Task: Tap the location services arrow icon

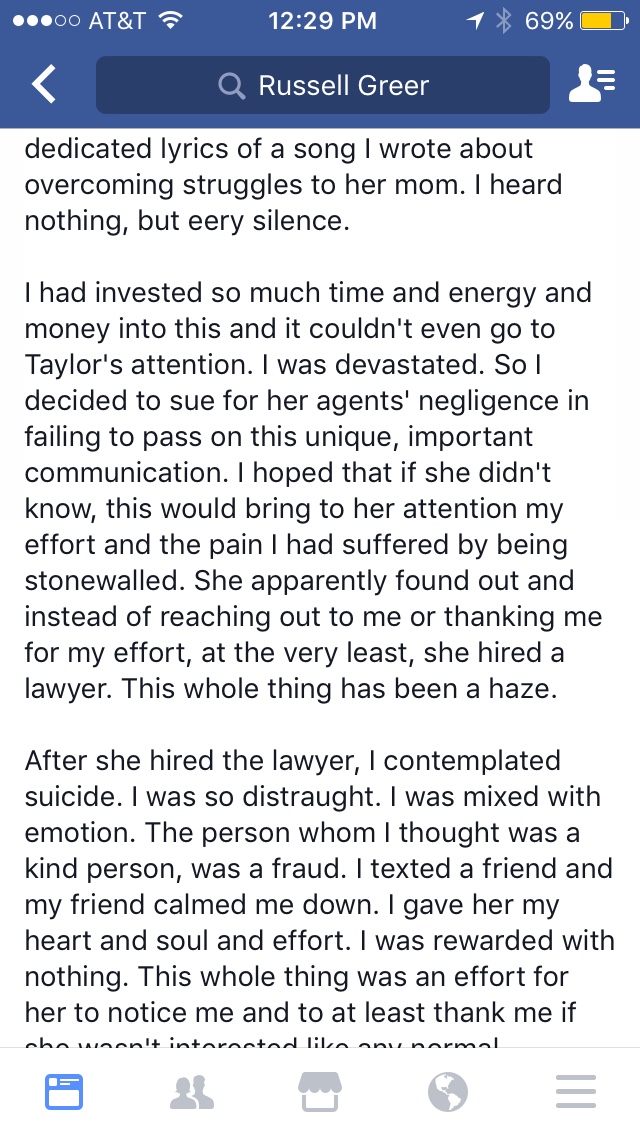Action: coord(475,21)
